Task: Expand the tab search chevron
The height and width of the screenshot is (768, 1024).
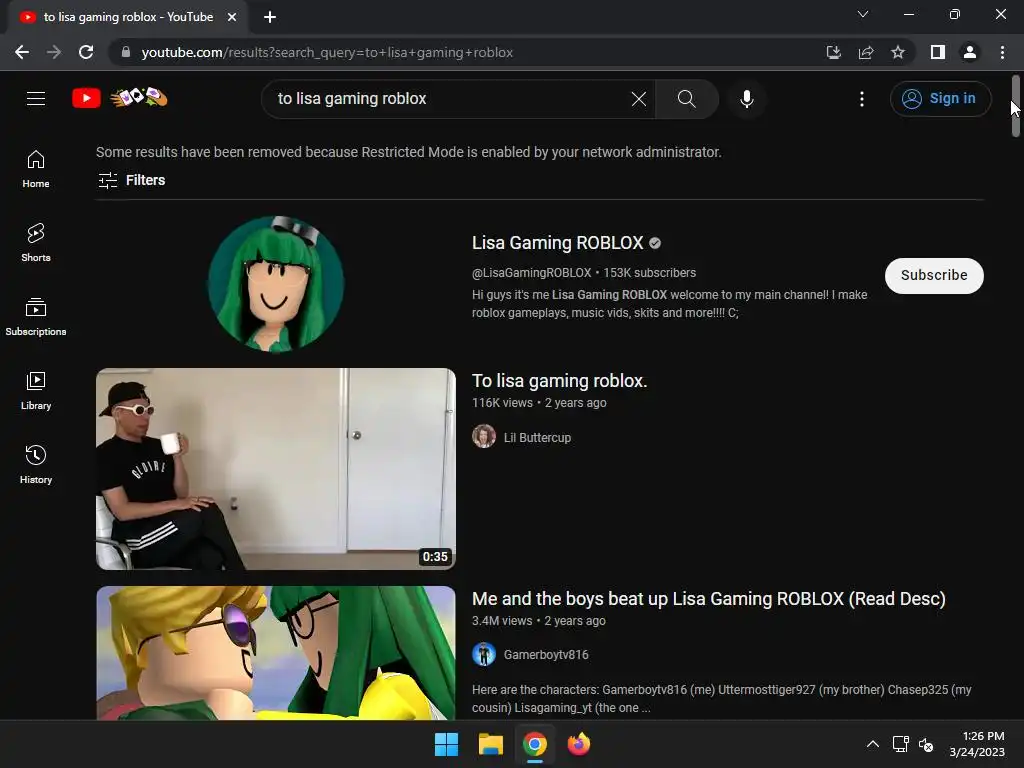Action: click(863, 14)
